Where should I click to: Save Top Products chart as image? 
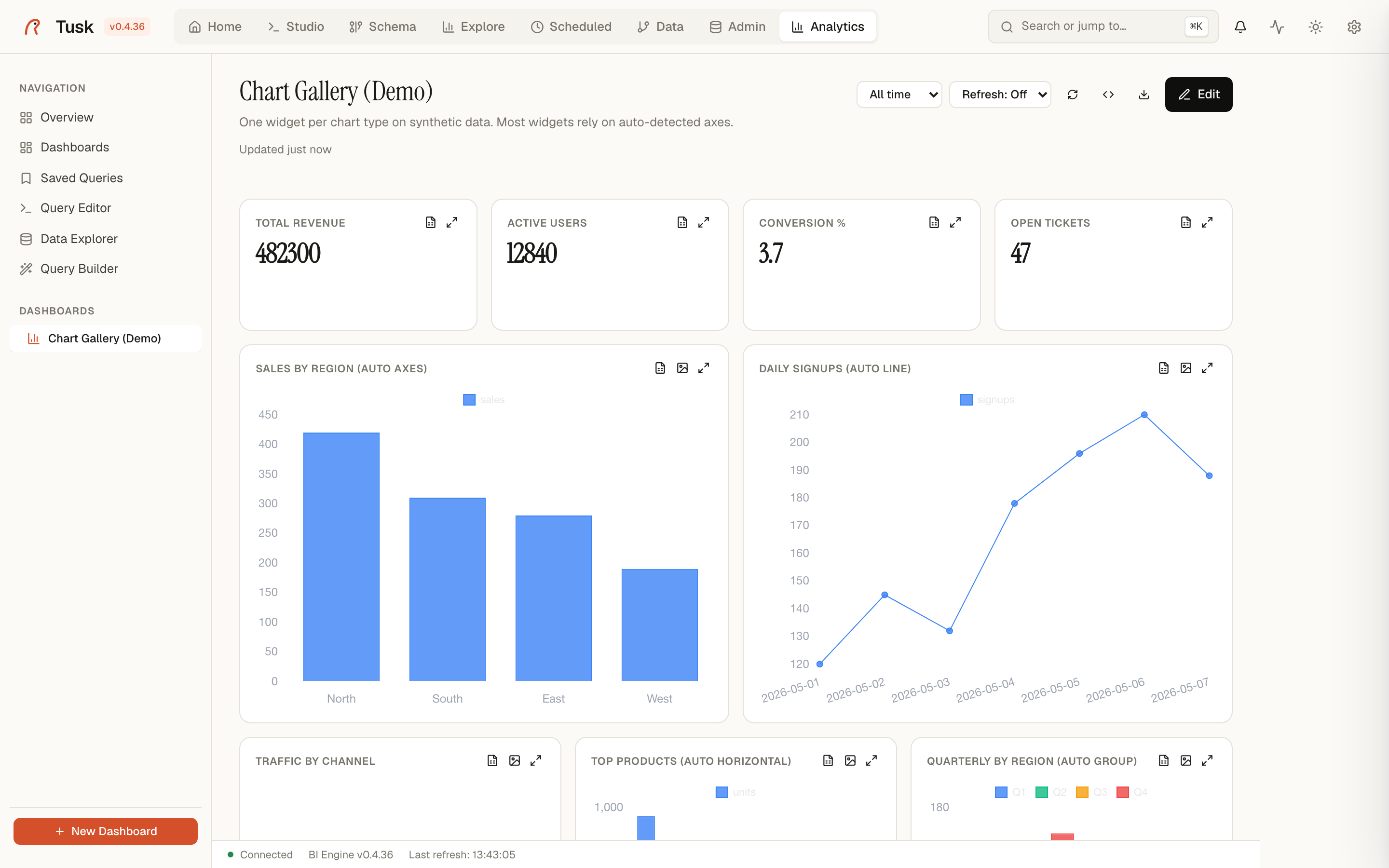pyautogui.click(x=850, y=760)
